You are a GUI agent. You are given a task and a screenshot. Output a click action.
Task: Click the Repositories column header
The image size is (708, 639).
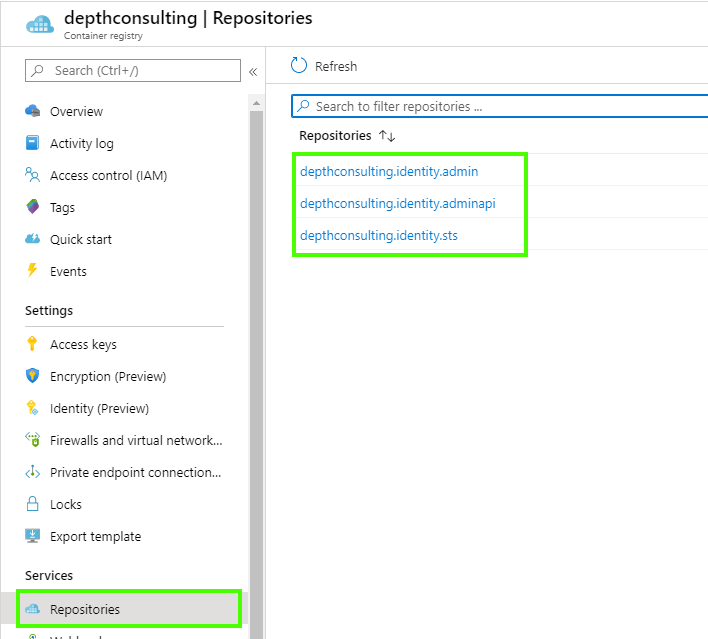pyautogui.click(x=335, y=135)
